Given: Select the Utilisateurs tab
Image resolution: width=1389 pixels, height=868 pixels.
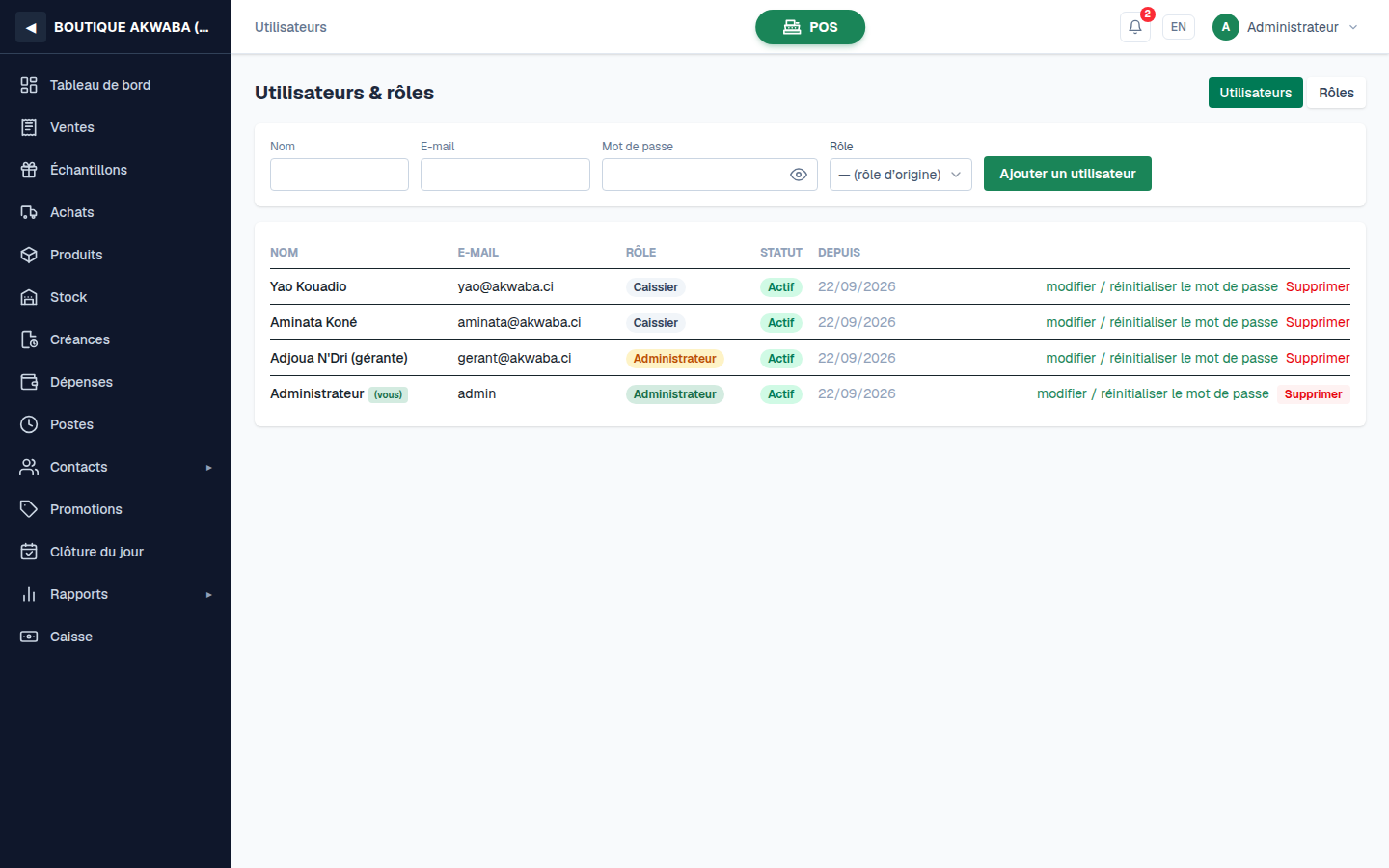Looking at the screenshot, I should [1255, 93].
